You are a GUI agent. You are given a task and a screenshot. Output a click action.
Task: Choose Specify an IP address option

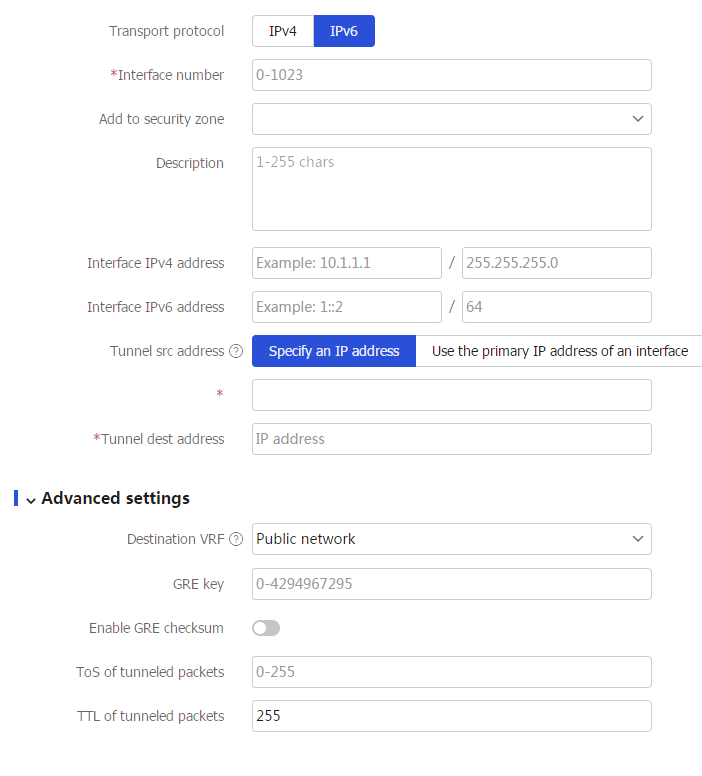[334, 351]
